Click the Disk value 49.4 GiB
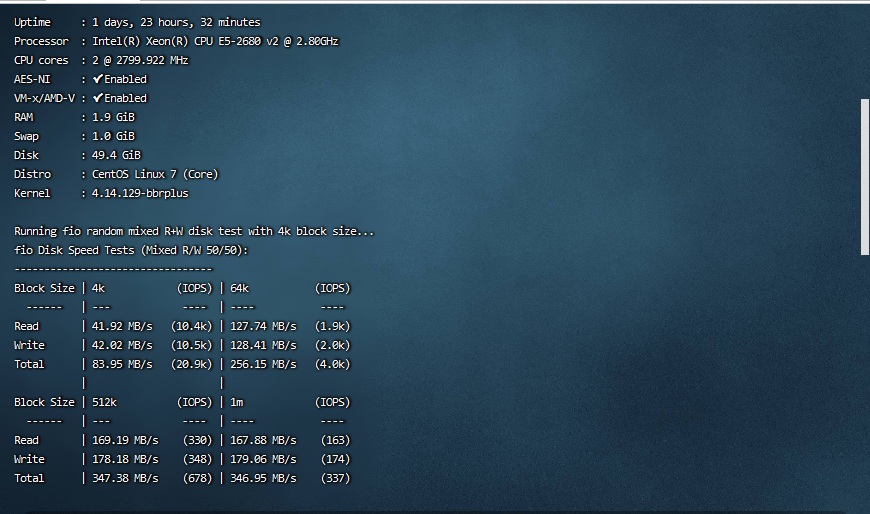 click(x=116, y=155)
